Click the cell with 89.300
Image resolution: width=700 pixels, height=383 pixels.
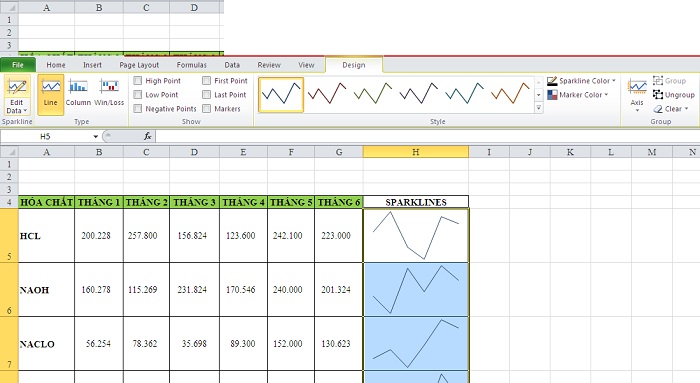(243, 344)
